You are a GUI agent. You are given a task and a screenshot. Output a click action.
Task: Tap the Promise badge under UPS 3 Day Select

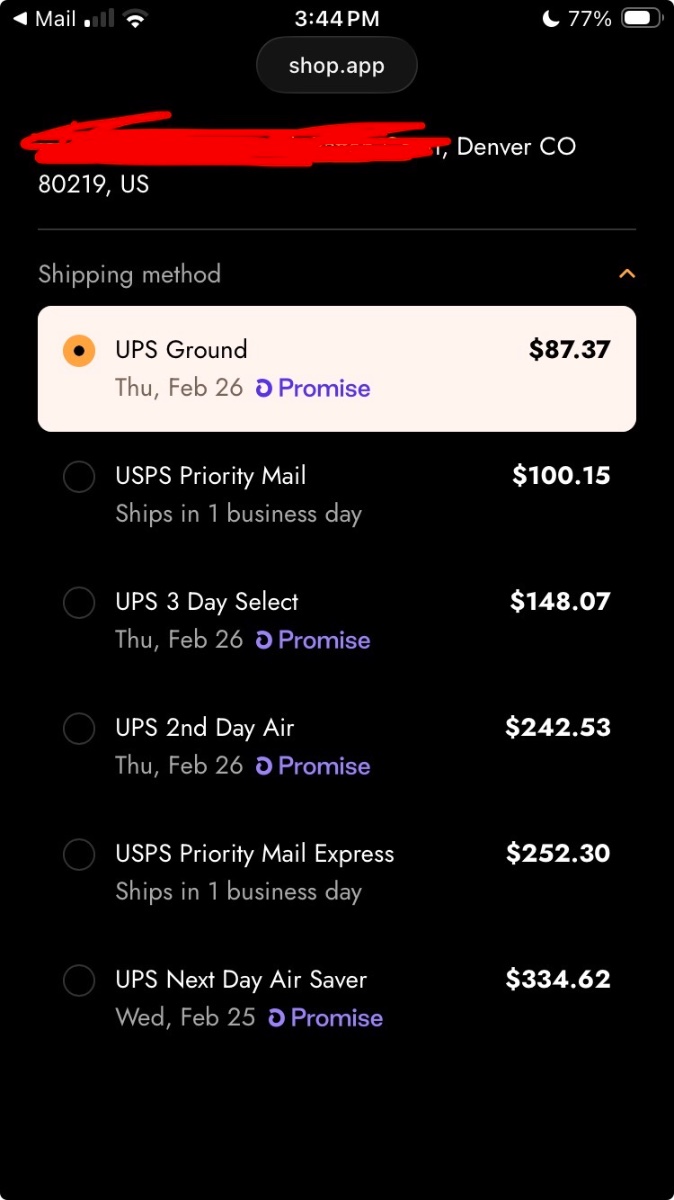(x=313, y=640)
